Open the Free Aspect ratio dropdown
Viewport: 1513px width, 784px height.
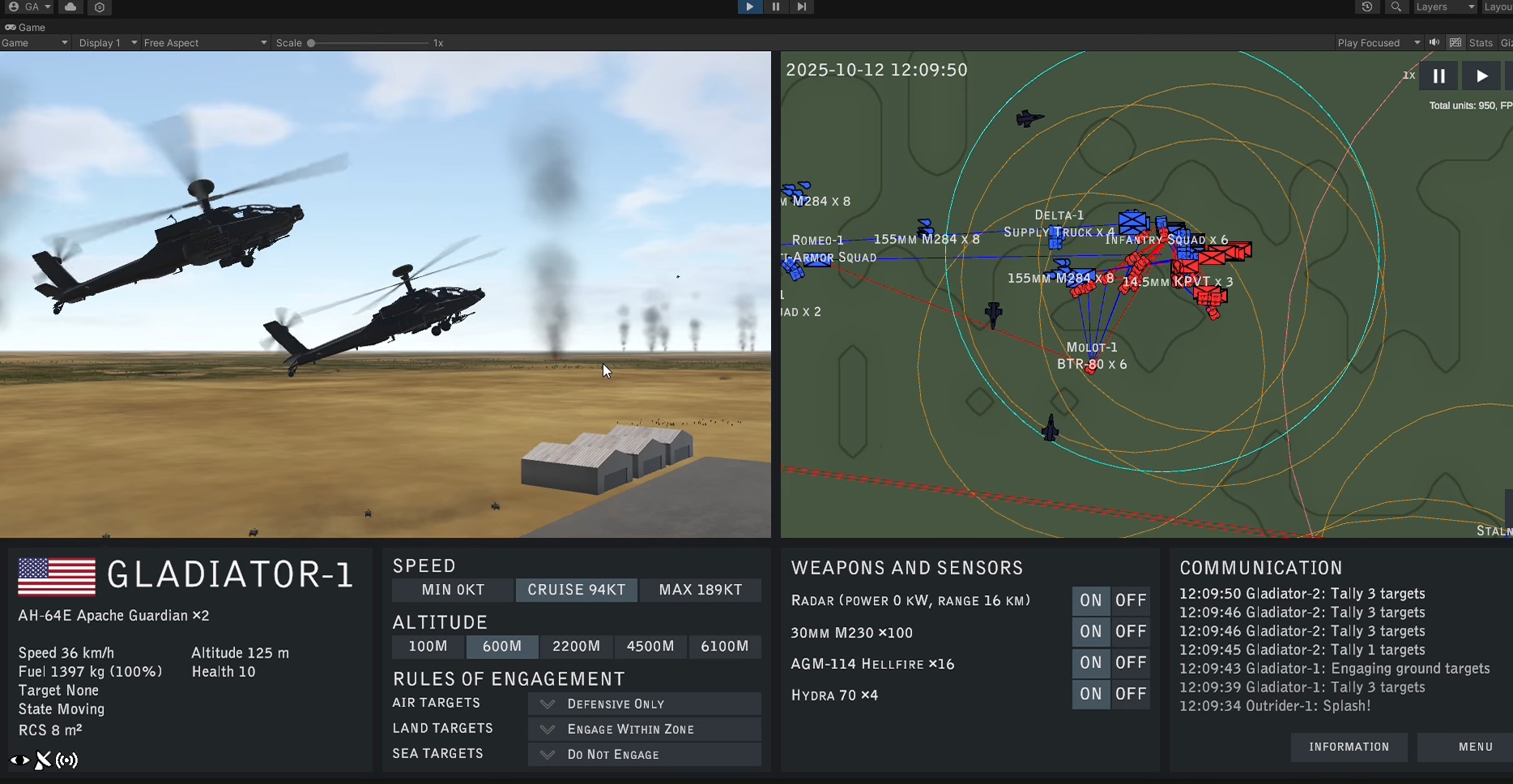tap(205, 43)
